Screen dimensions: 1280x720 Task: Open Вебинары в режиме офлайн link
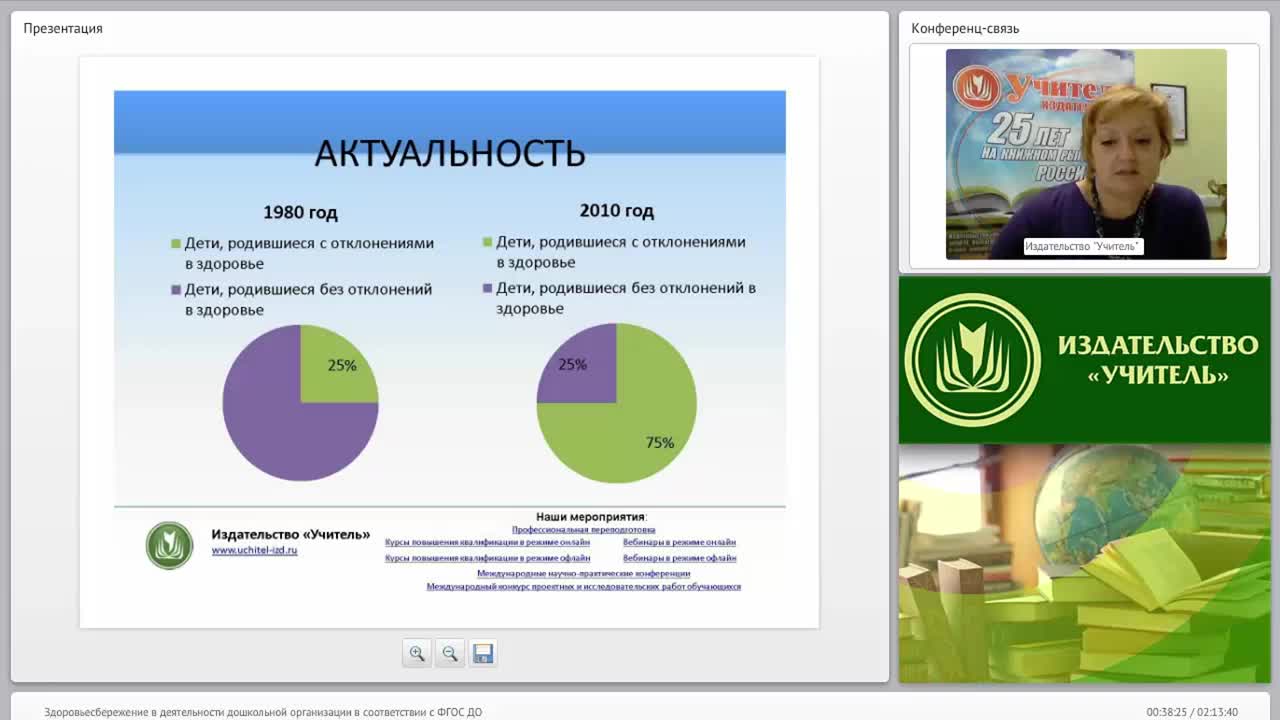(x=679, y=558)
